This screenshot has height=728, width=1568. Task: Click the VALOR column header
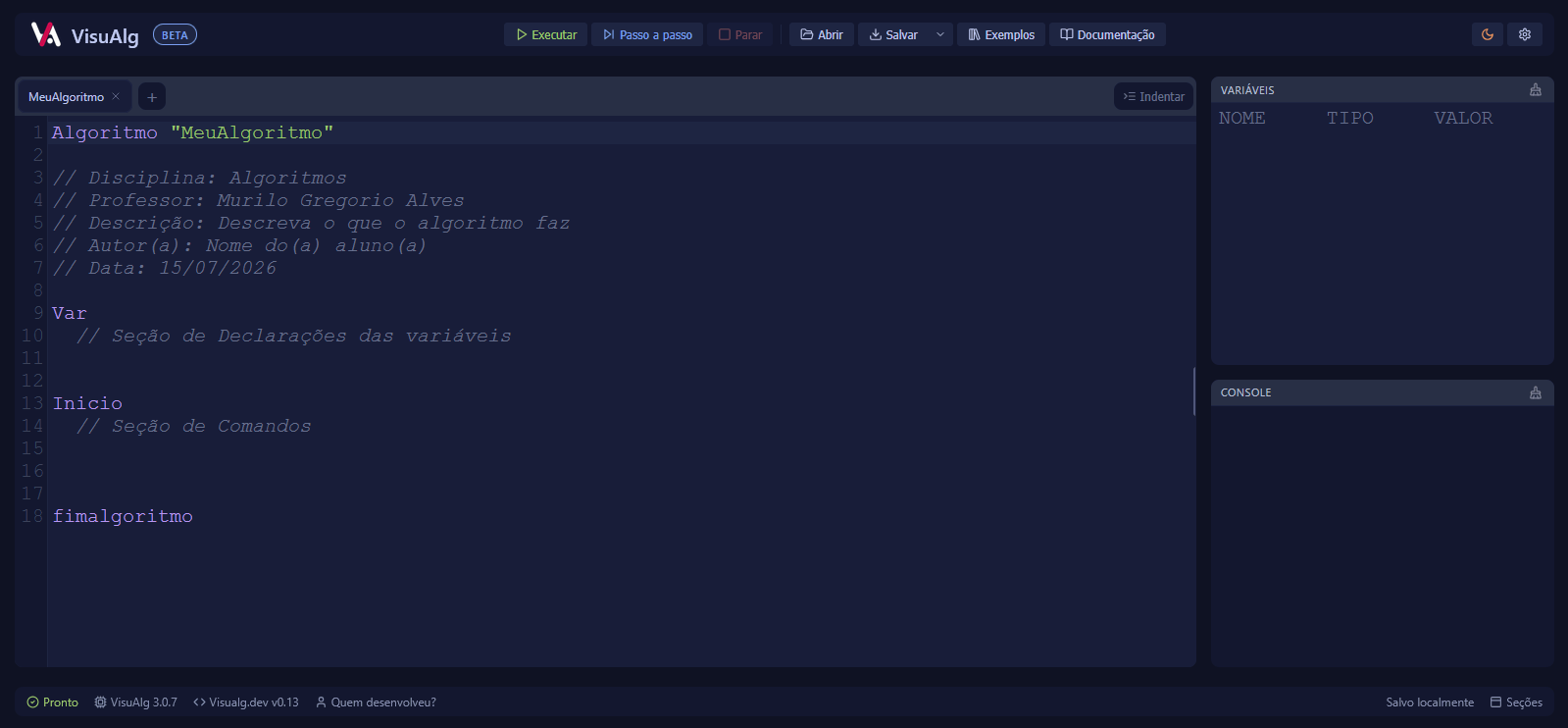point(1463,118)
